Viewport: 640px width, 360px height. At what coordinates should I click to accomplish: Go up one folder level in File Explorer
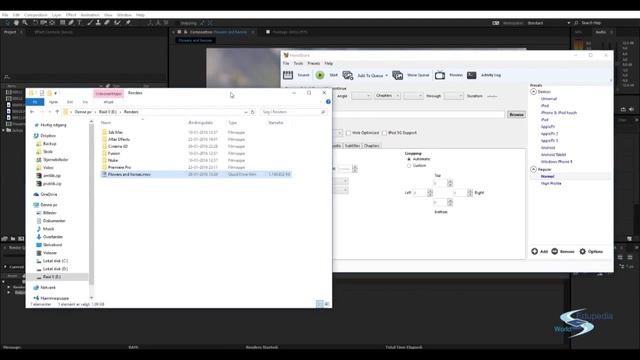[x=57, y=112]
